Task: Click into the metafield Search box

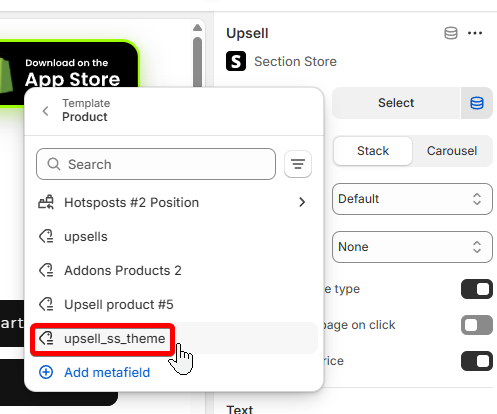Action: click(x=156, y=164)
